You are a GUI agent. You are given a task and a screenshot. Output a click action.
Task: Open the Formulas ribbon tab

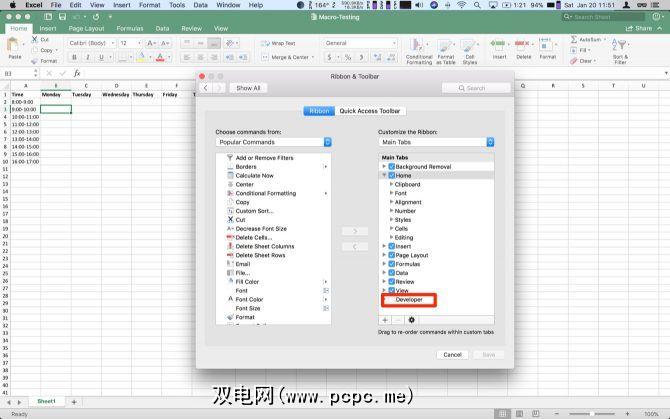[130, 29]
